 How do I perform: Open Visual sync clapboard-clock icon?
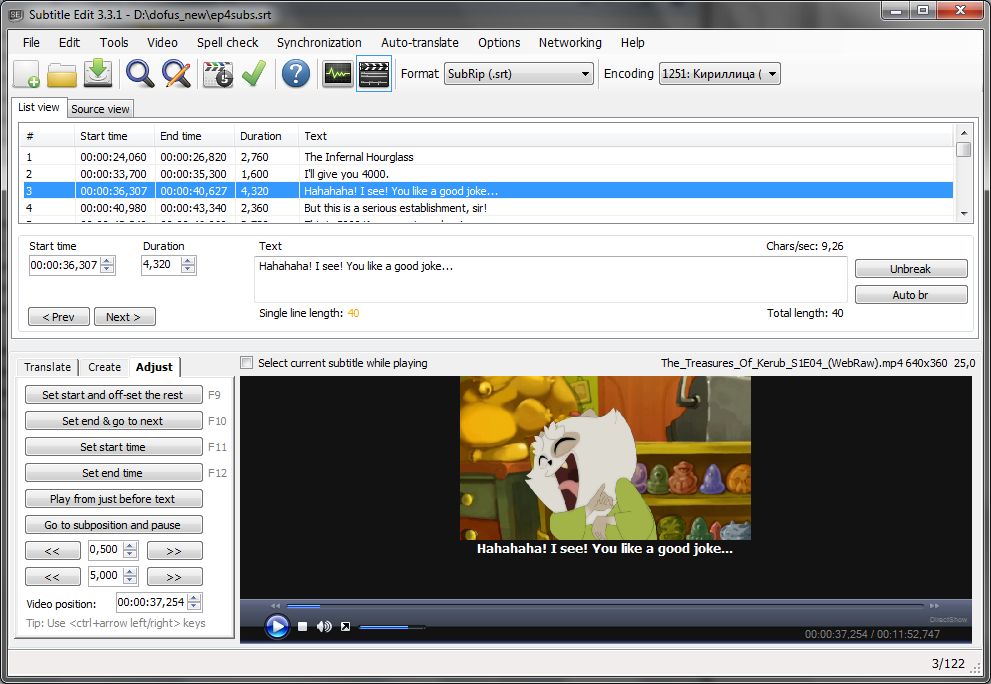217,74
